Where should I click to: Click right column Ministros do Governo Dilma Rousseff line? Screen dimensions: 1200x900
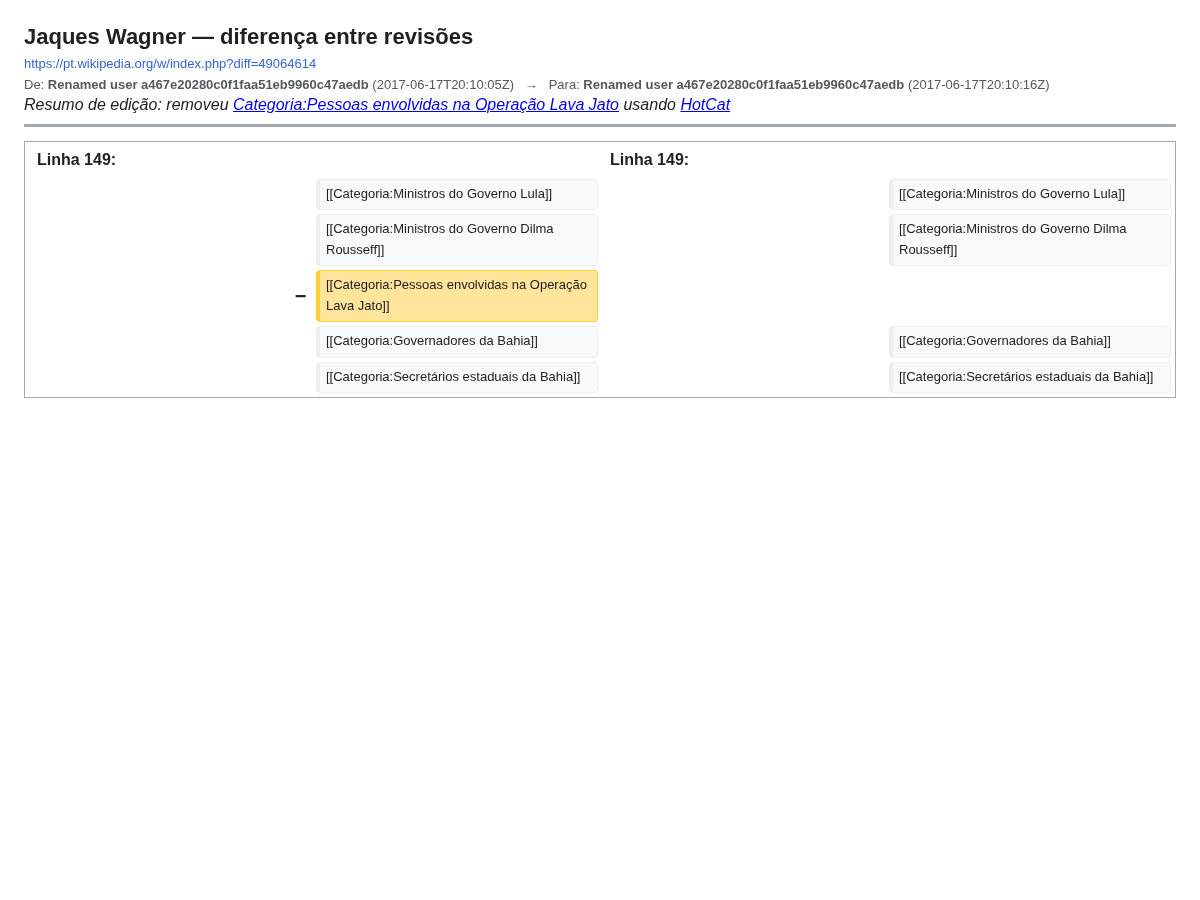tap(1030, 240)
